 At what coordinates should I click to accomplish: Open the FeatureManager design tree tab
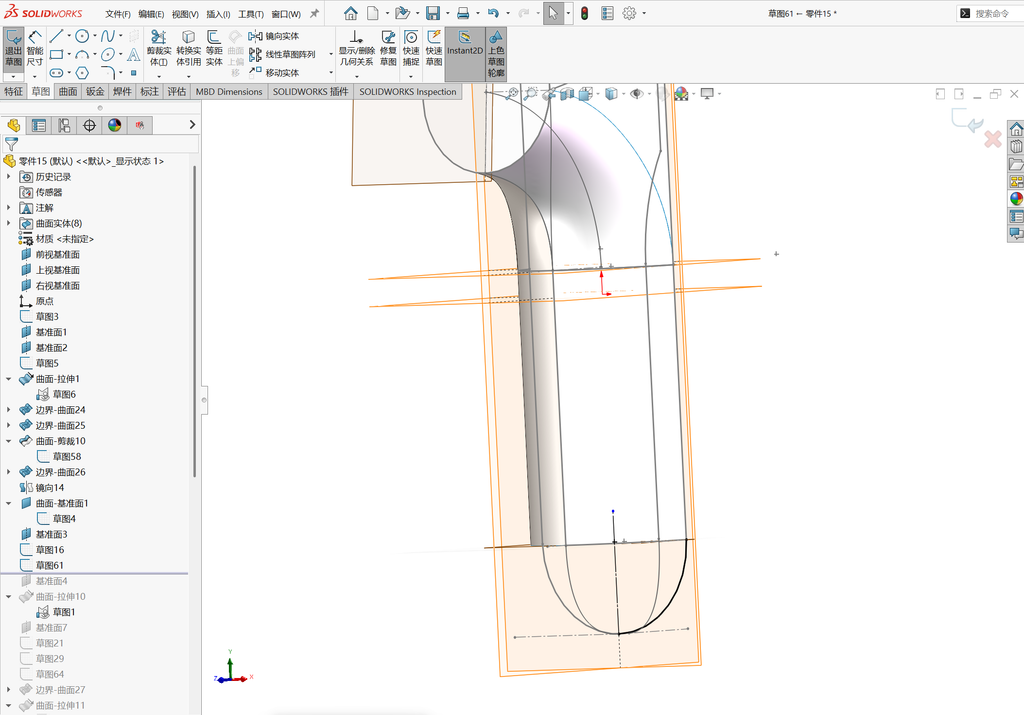click(13, 125)
